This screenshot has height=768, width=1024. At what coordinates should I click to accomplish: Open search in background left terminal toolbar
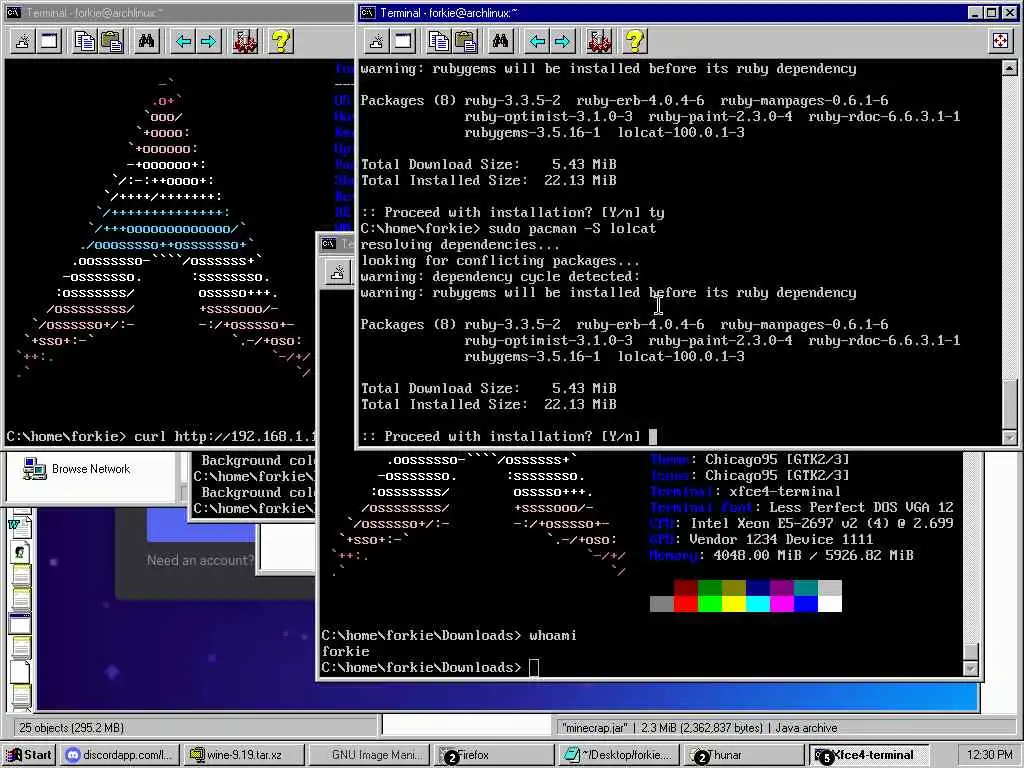146,42
